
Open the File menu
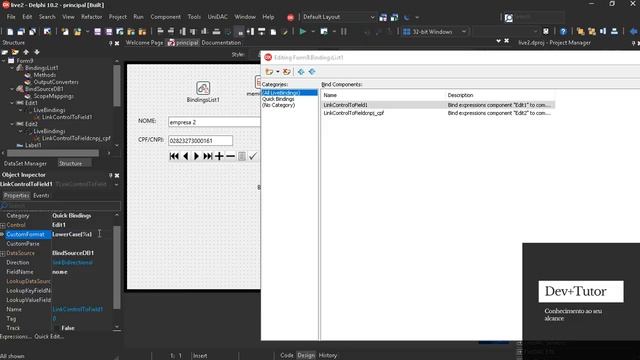(11, 17)
